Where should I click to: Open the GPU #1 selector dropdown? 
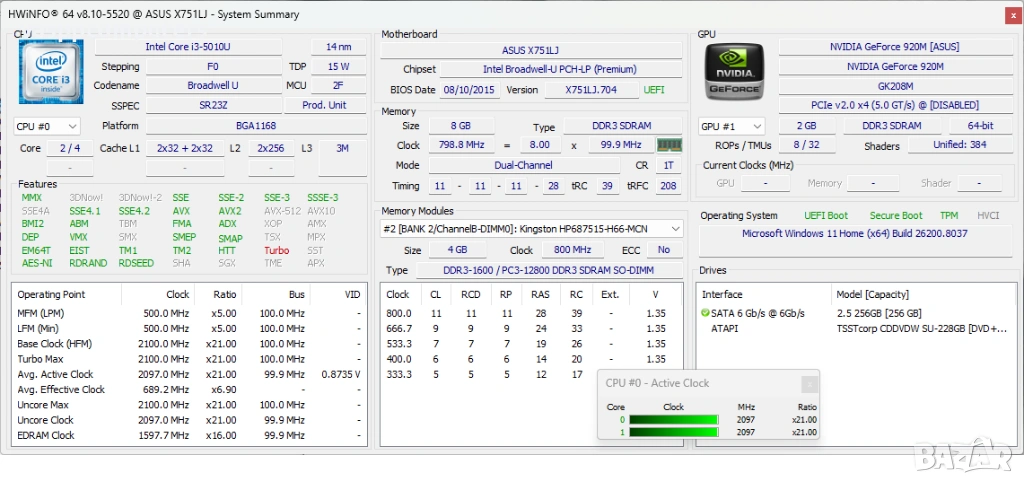click(x=731, y=127)
